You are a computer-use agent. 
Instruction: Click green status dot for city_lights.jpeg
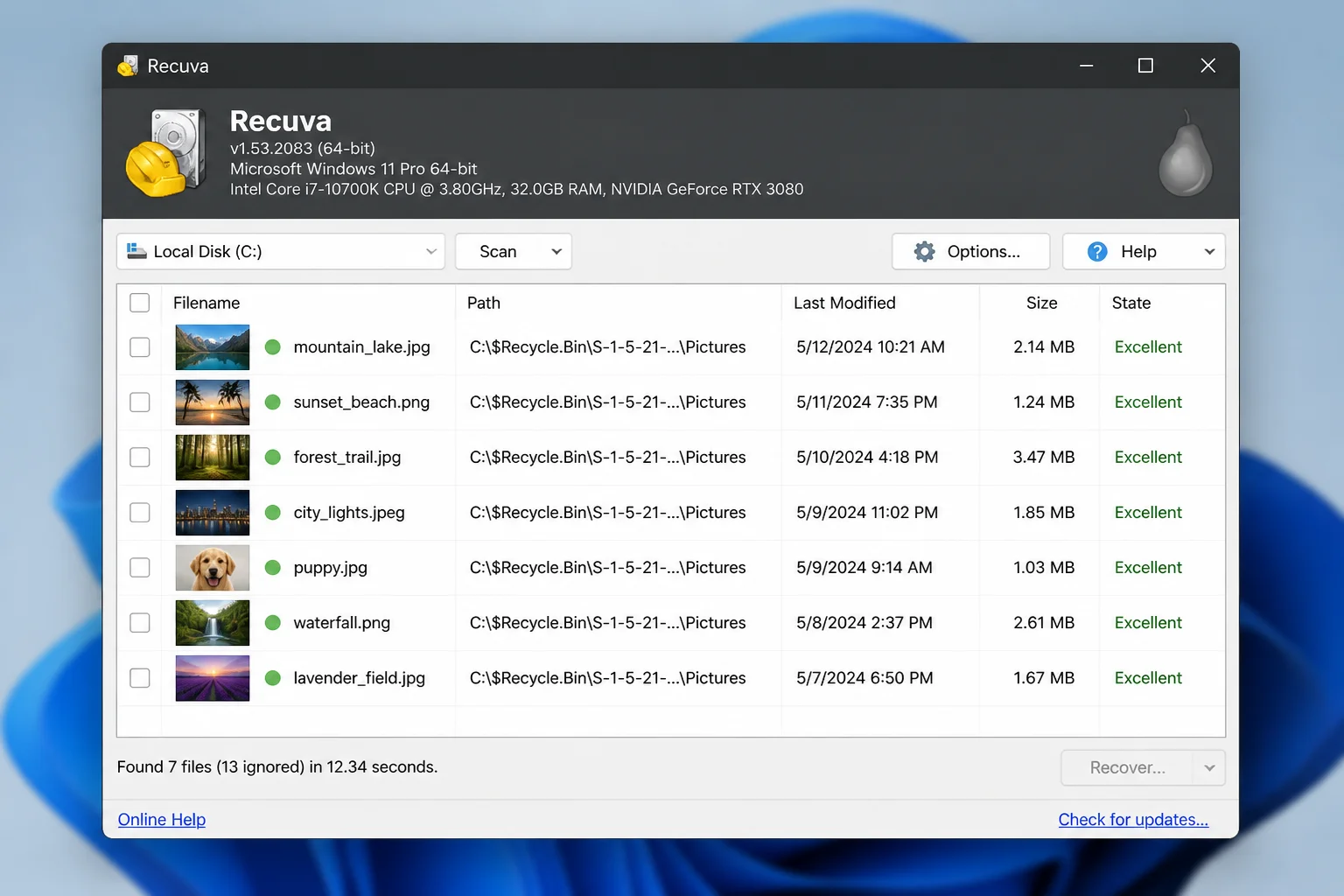273,513
